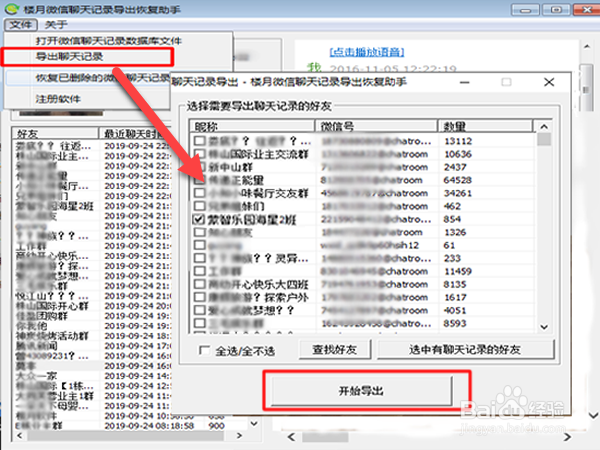The width and height of the screenshot is (600, 450).
Task: Open the 文件 menu
Action: coord(21,24)
